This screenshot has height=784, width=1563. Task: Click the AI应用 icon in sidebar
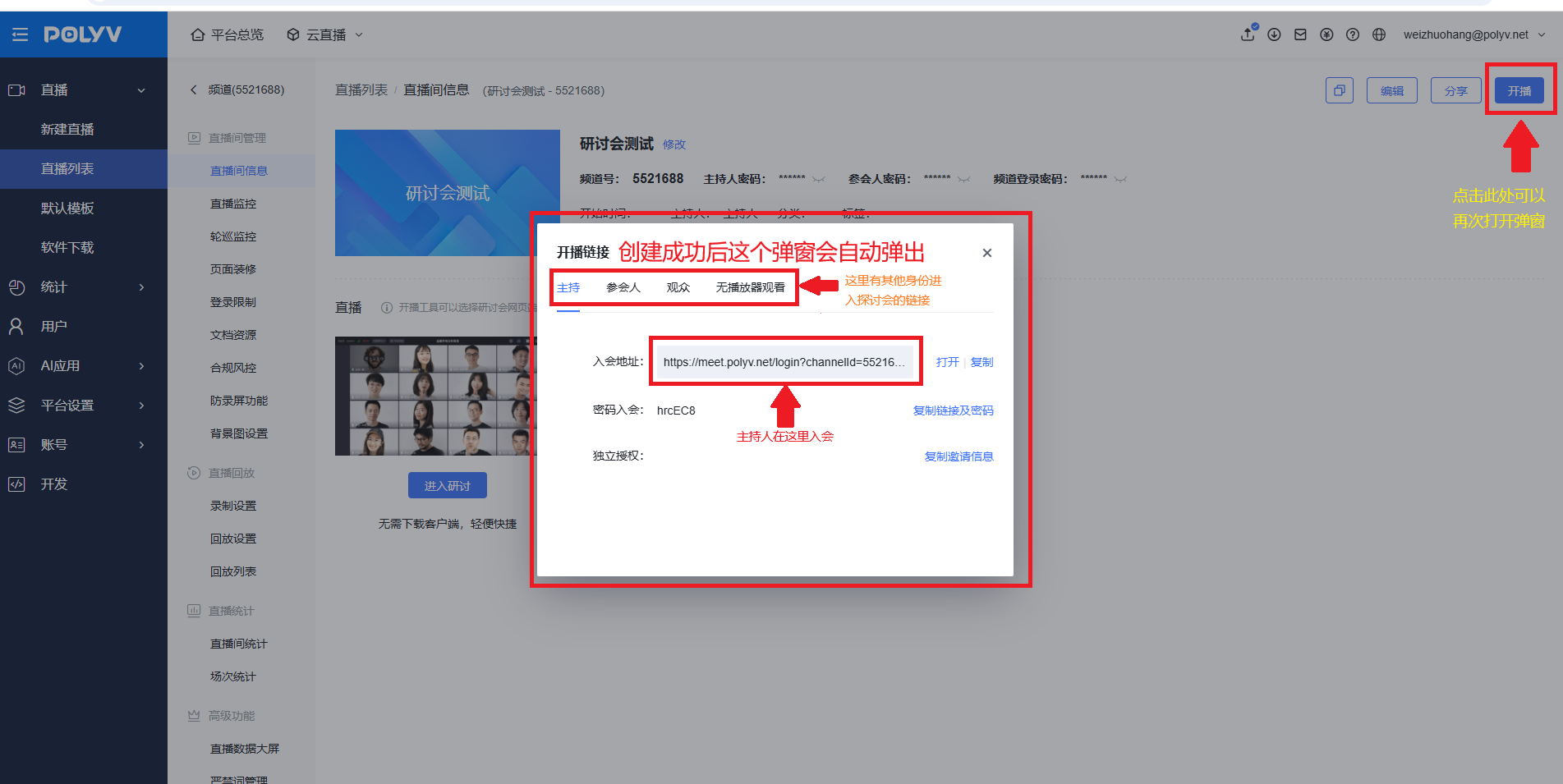[x=16, y=366]
